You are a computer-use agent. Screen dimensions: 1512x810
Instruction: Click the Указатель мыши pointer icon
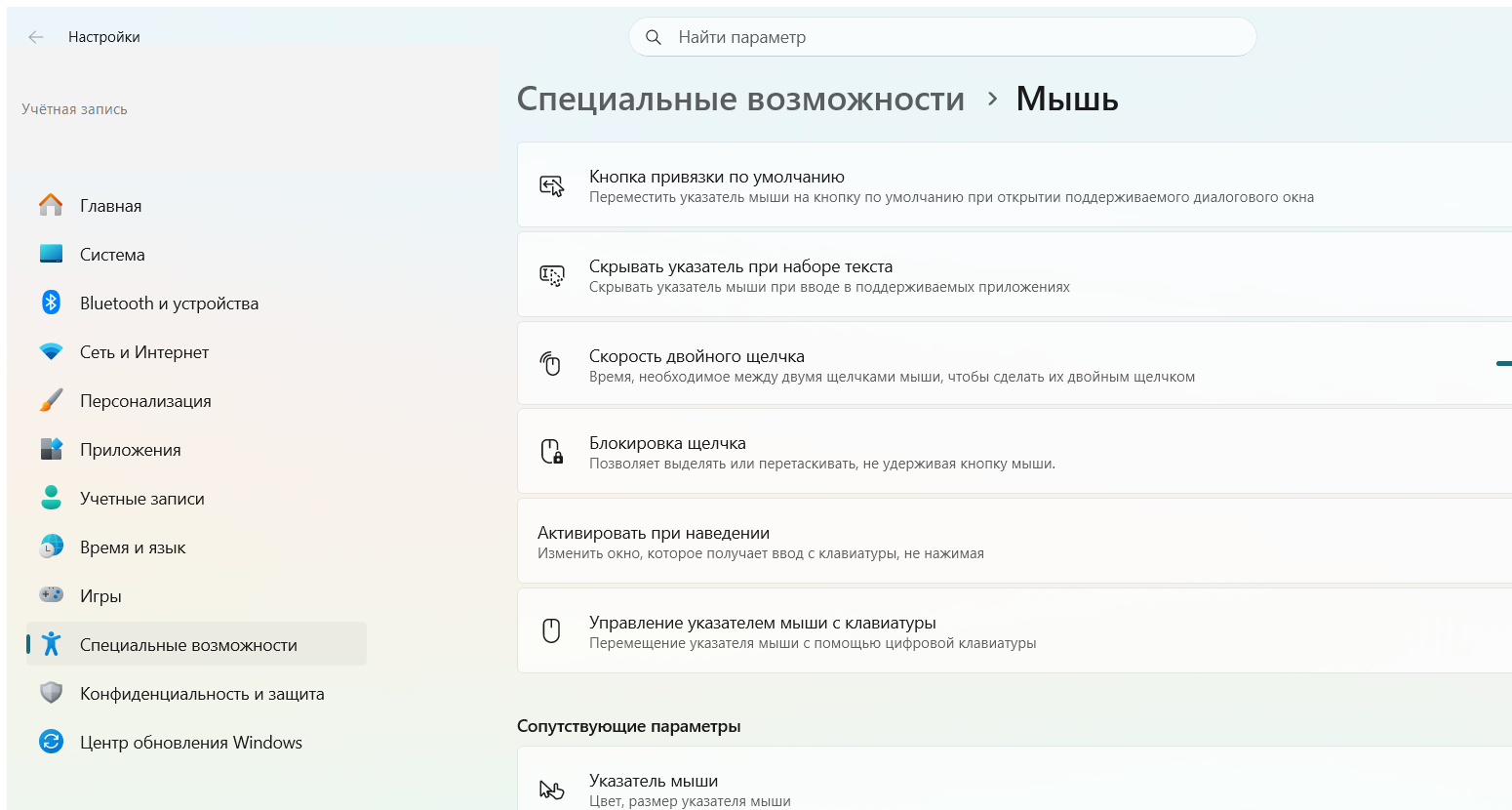coord(552,790)
